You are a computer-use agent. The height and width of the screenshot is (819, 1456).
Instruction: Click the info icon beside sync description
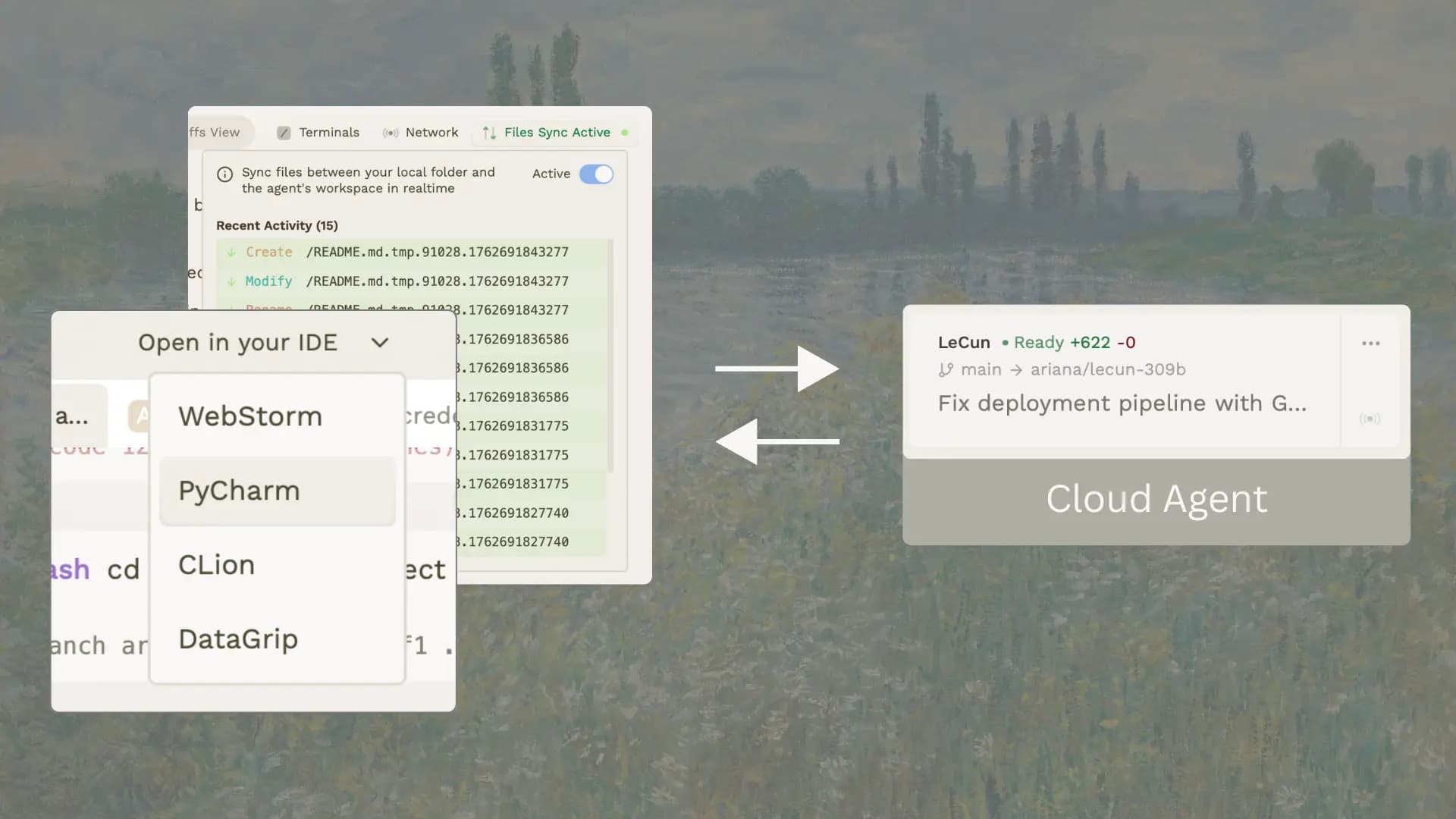(x=224, y=174)
